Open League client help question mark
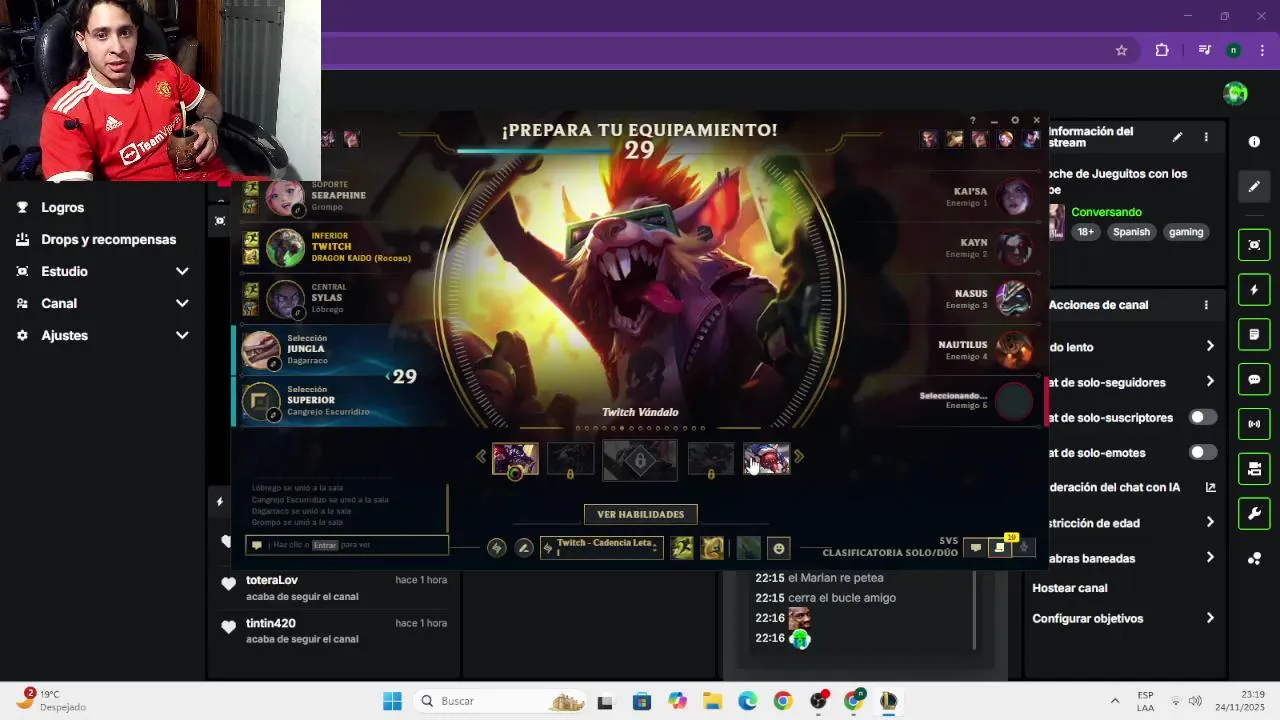 coord(972,120)
